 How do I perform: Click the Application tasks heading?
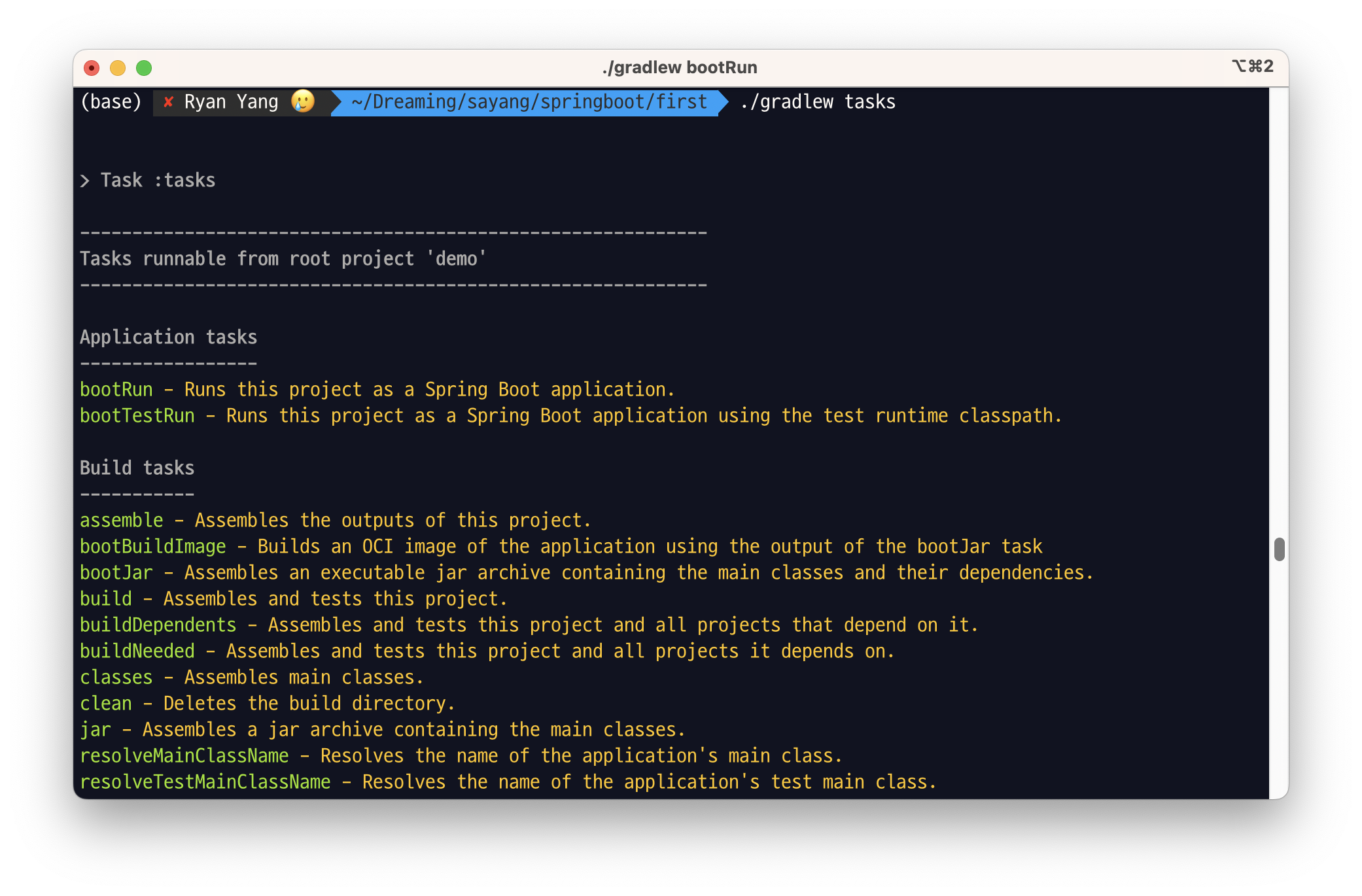coord(169,337)
